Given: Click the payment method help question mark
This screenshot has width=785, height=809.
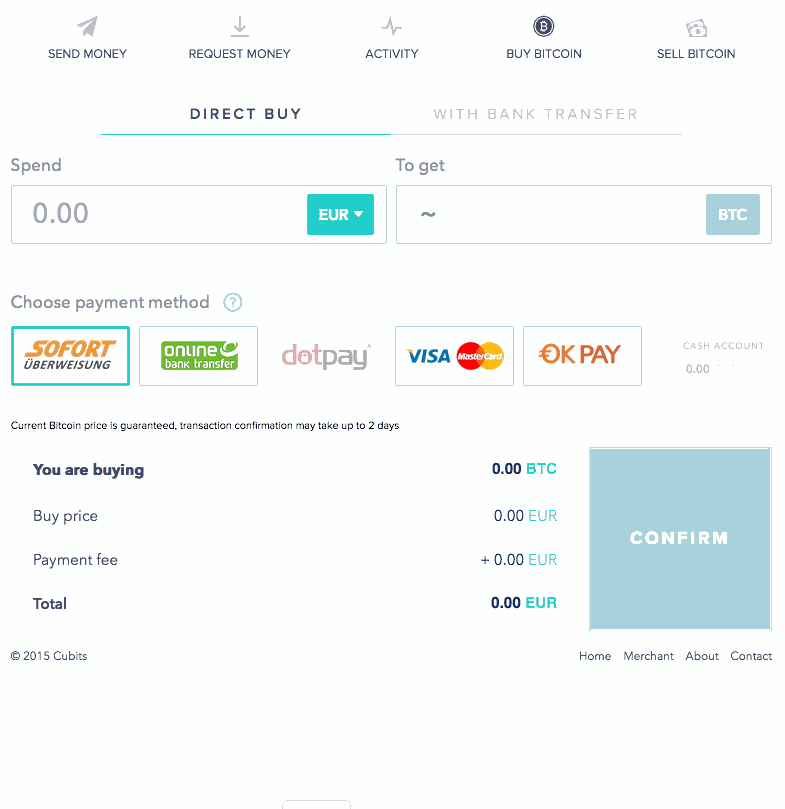Looking at the screenshot, I should pos(233,302).
